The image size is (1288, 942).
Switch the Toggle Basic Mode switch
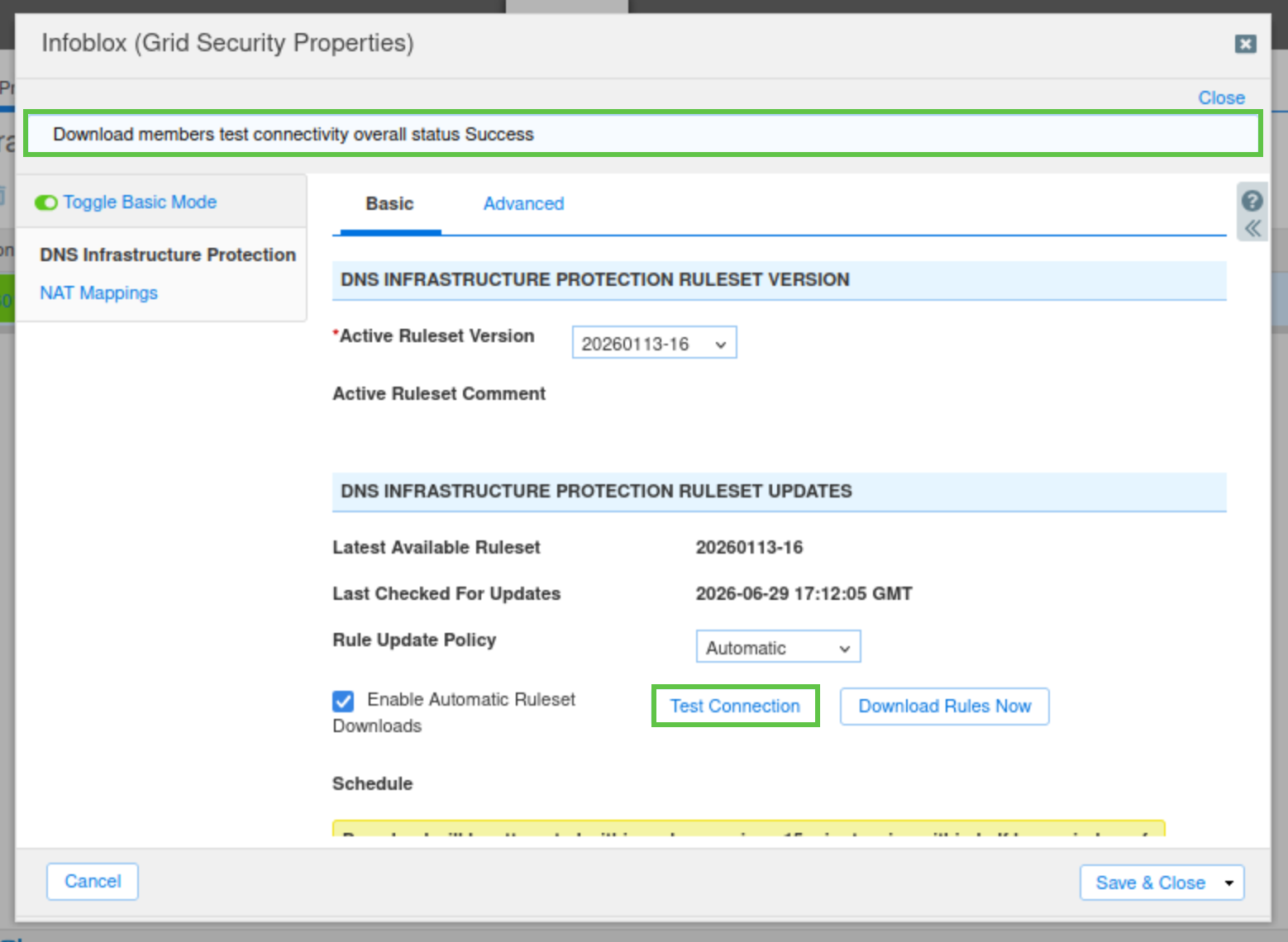pos(45,202)
